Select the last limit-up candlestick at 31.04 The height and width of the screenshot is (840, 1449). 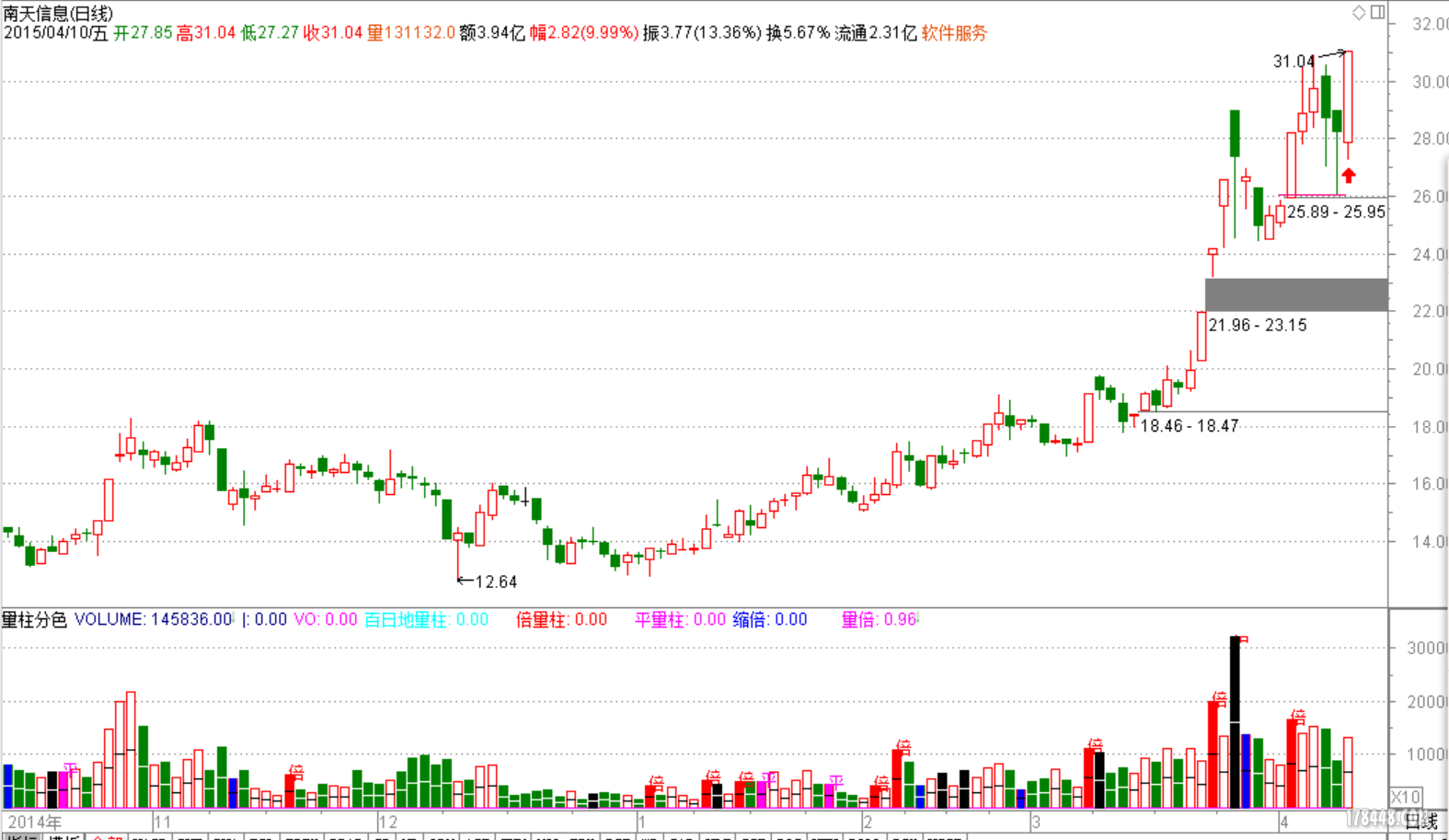coord(1348,97)
